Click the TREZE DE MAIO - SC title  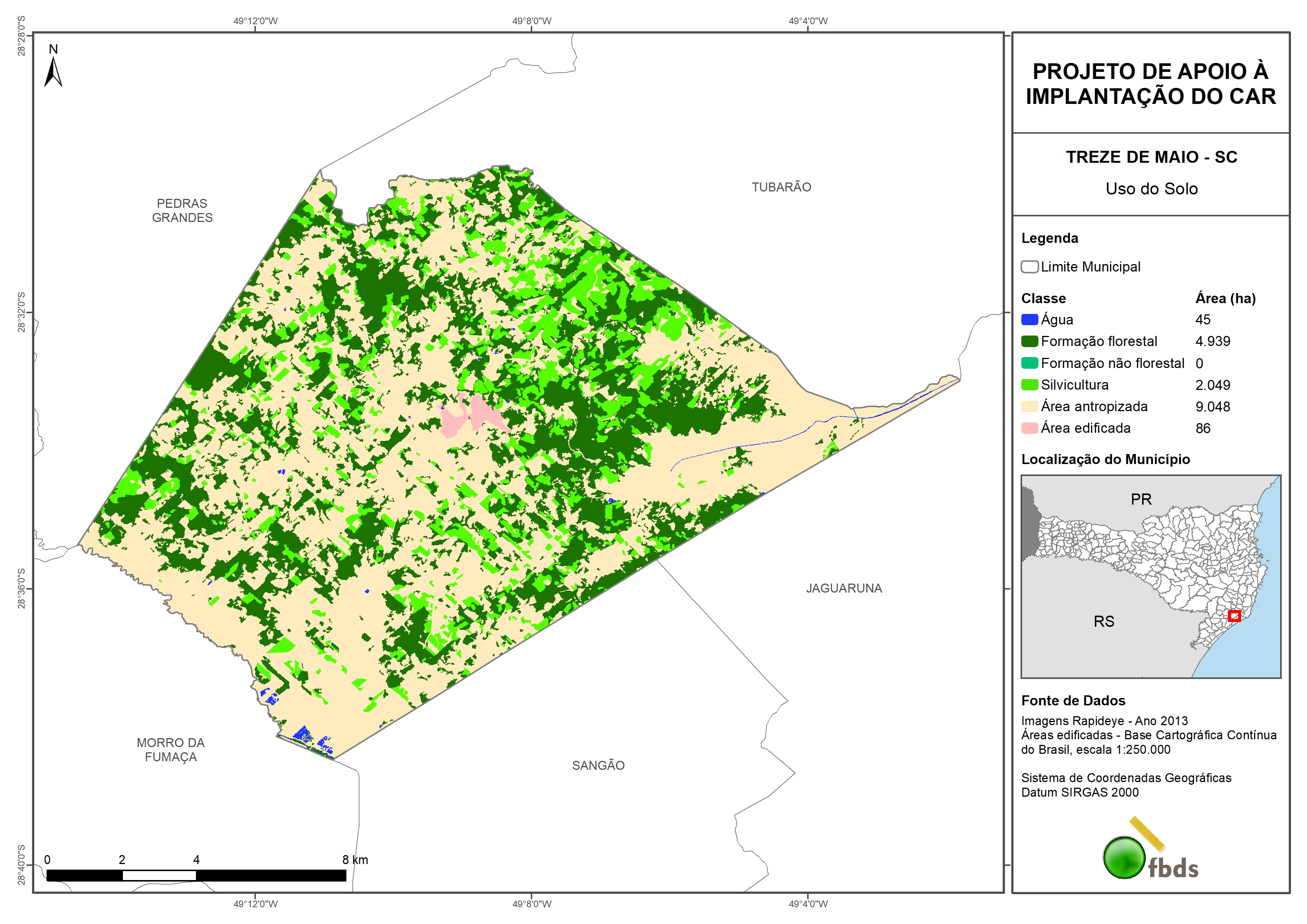click(1151, 157)
